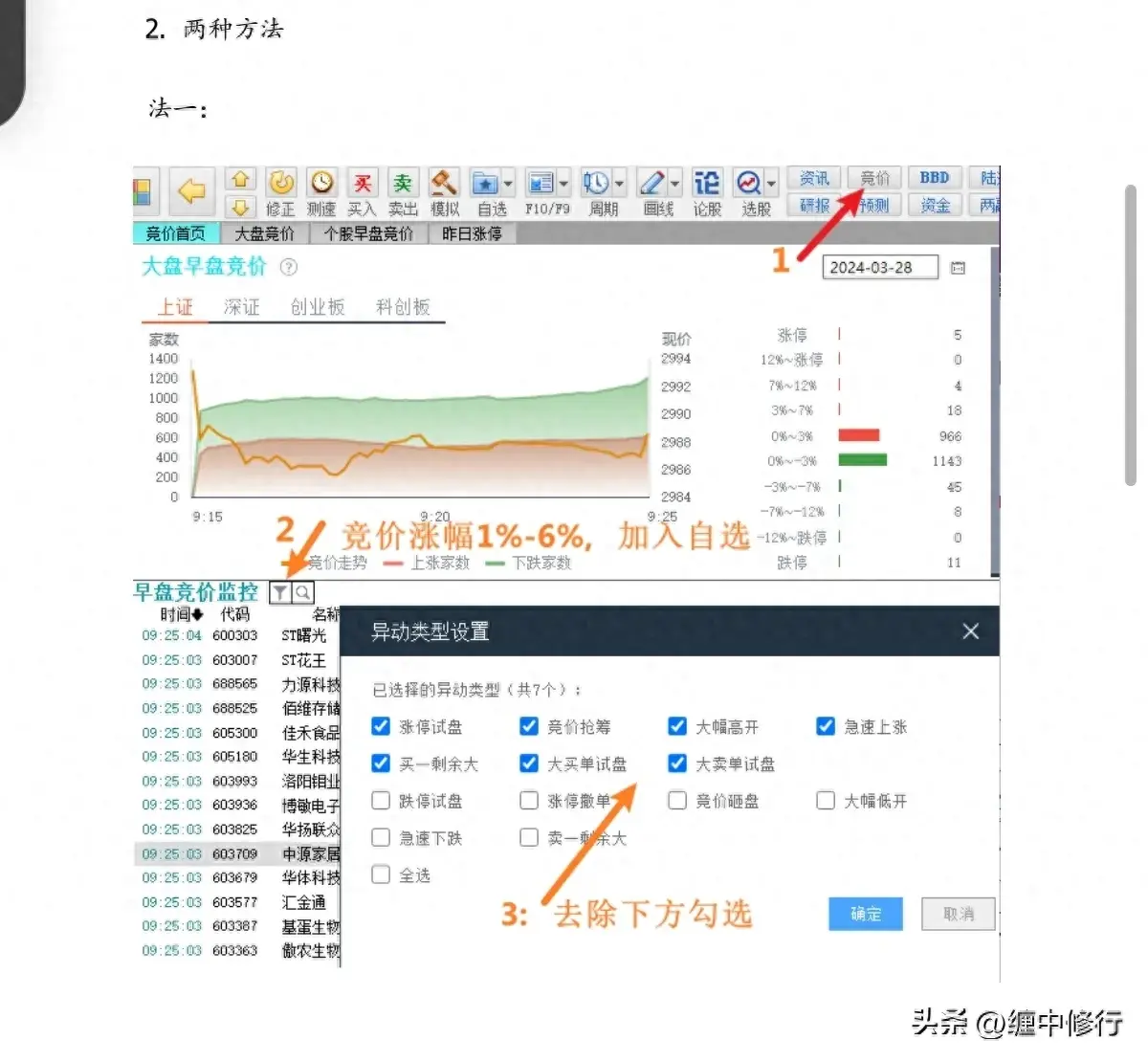Enable the 竞价砸盘 checkbox

[677, 800]
